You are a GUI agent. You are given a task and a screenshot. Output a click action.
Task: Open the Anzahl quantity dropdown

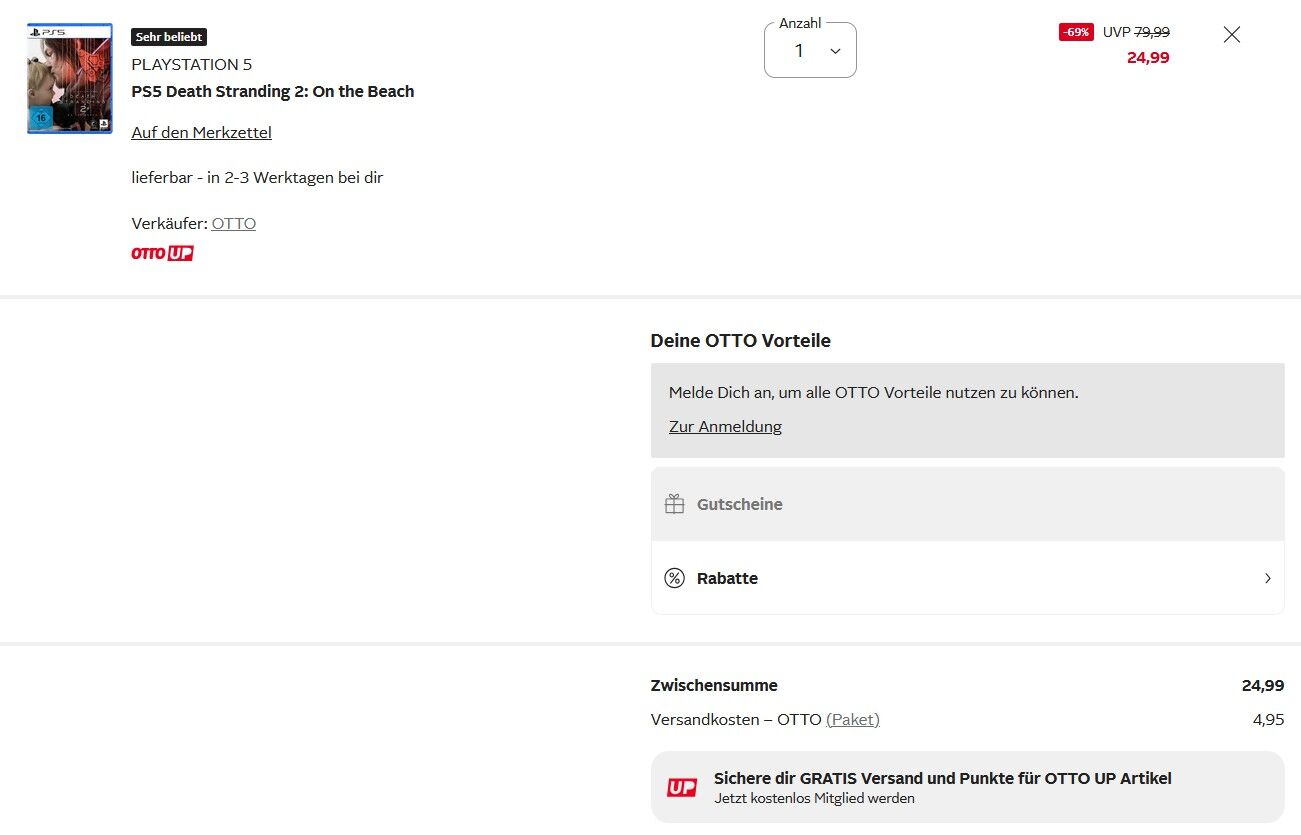click(x=810, y=51)
